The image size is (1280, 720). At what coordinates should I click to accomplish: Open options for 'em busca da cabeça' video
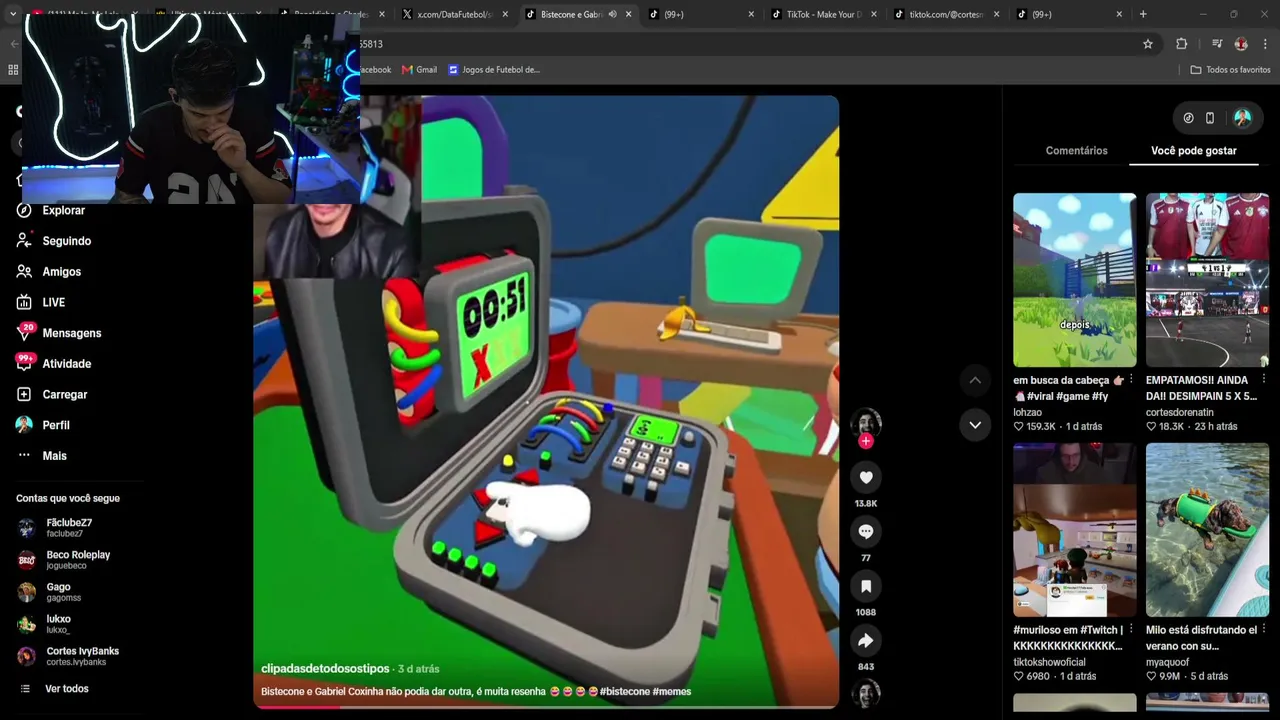pyautogui.click(x=1131, y=380)
